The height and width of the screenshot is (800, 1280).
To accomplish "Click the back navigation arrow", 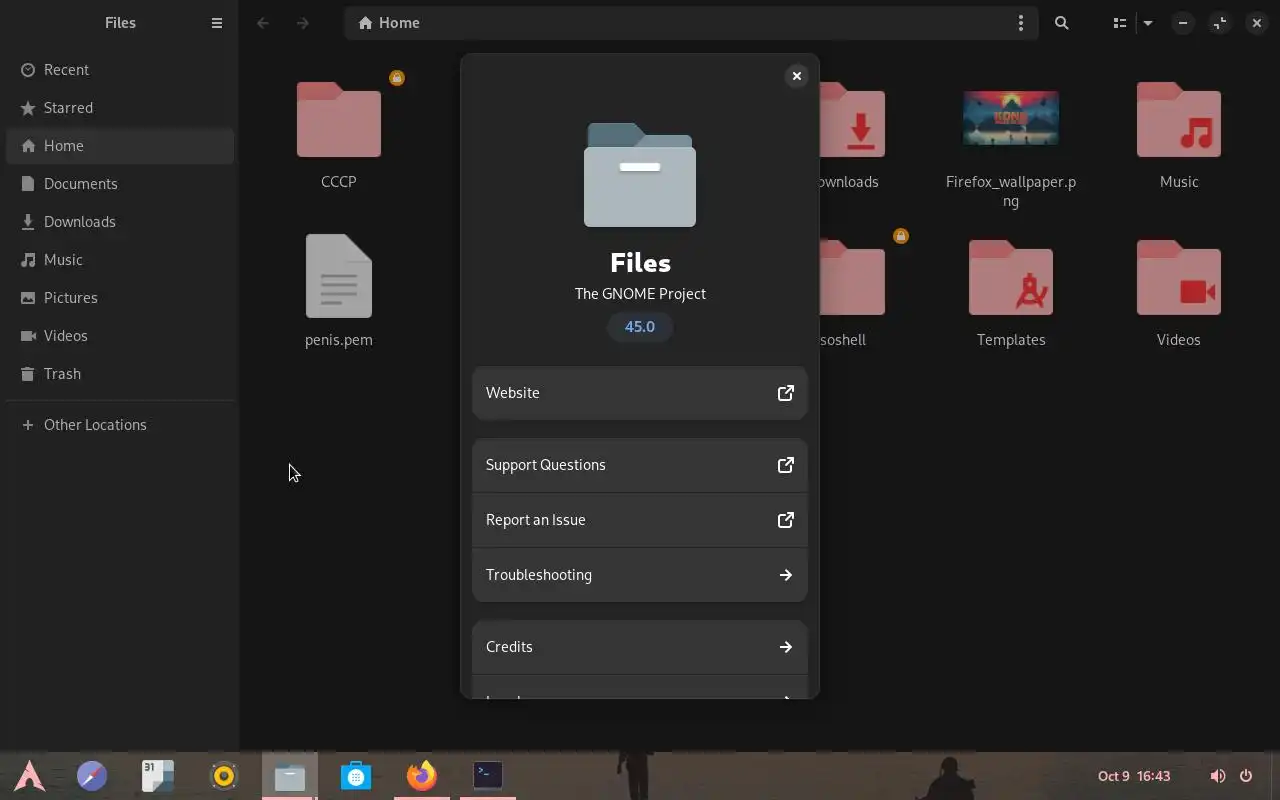I will click(x=263, y=23).
